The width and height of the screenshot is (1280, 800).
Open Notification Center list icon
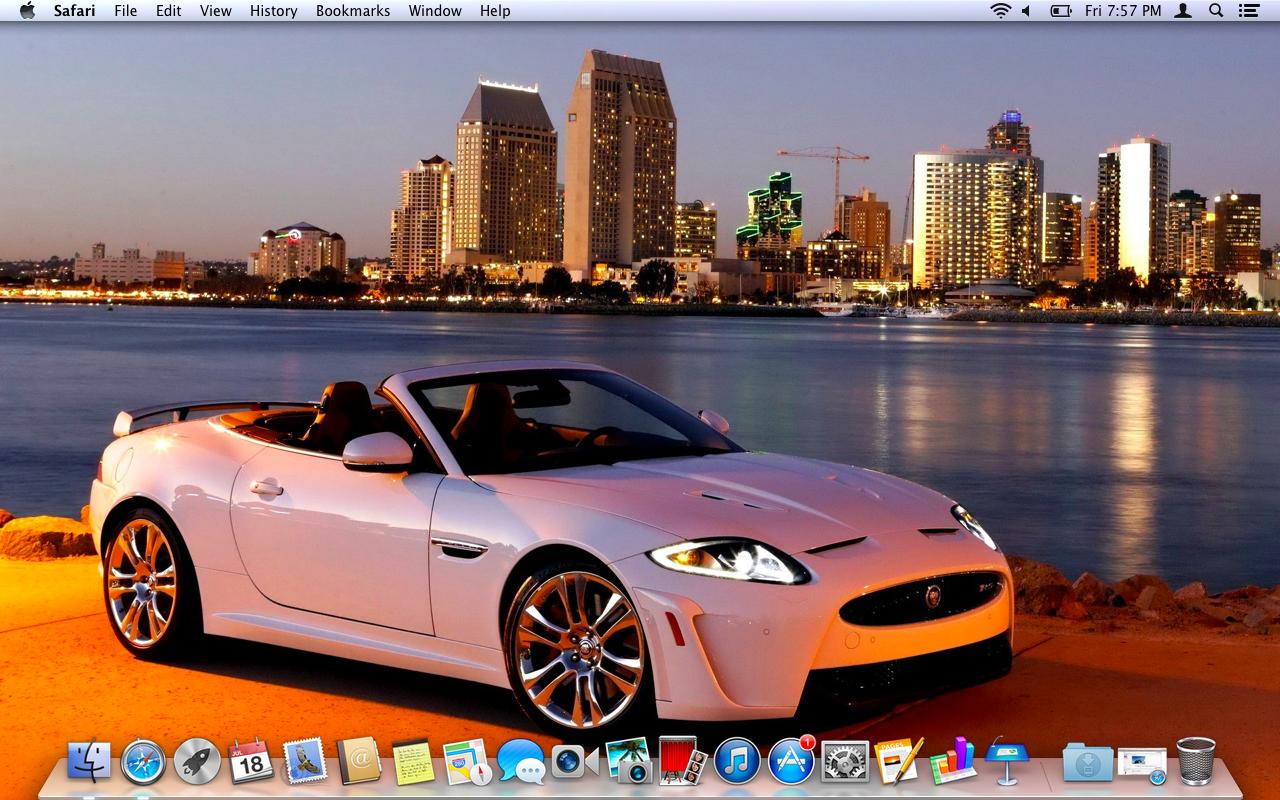pos(1248,11)
